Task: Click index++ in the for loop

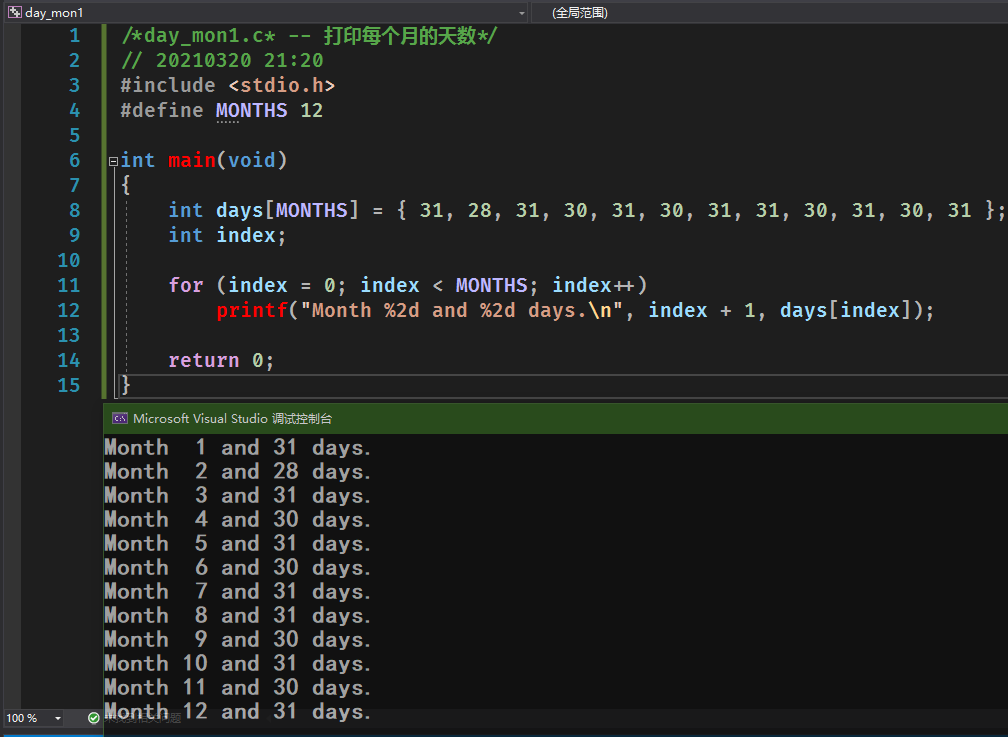Action: 593,286
